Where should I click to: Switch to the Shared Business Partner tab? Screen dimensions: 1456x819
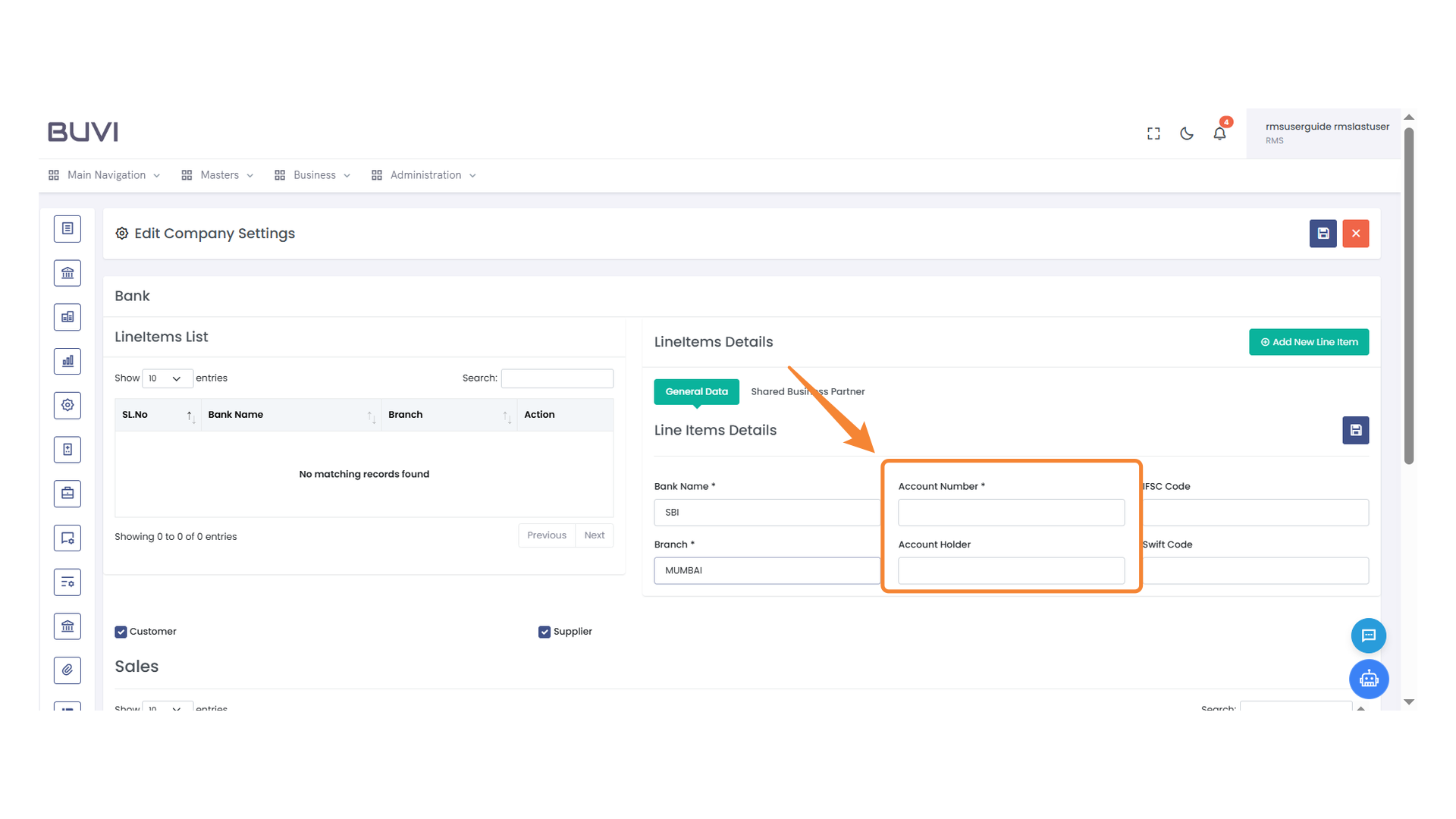pos(808,391)
